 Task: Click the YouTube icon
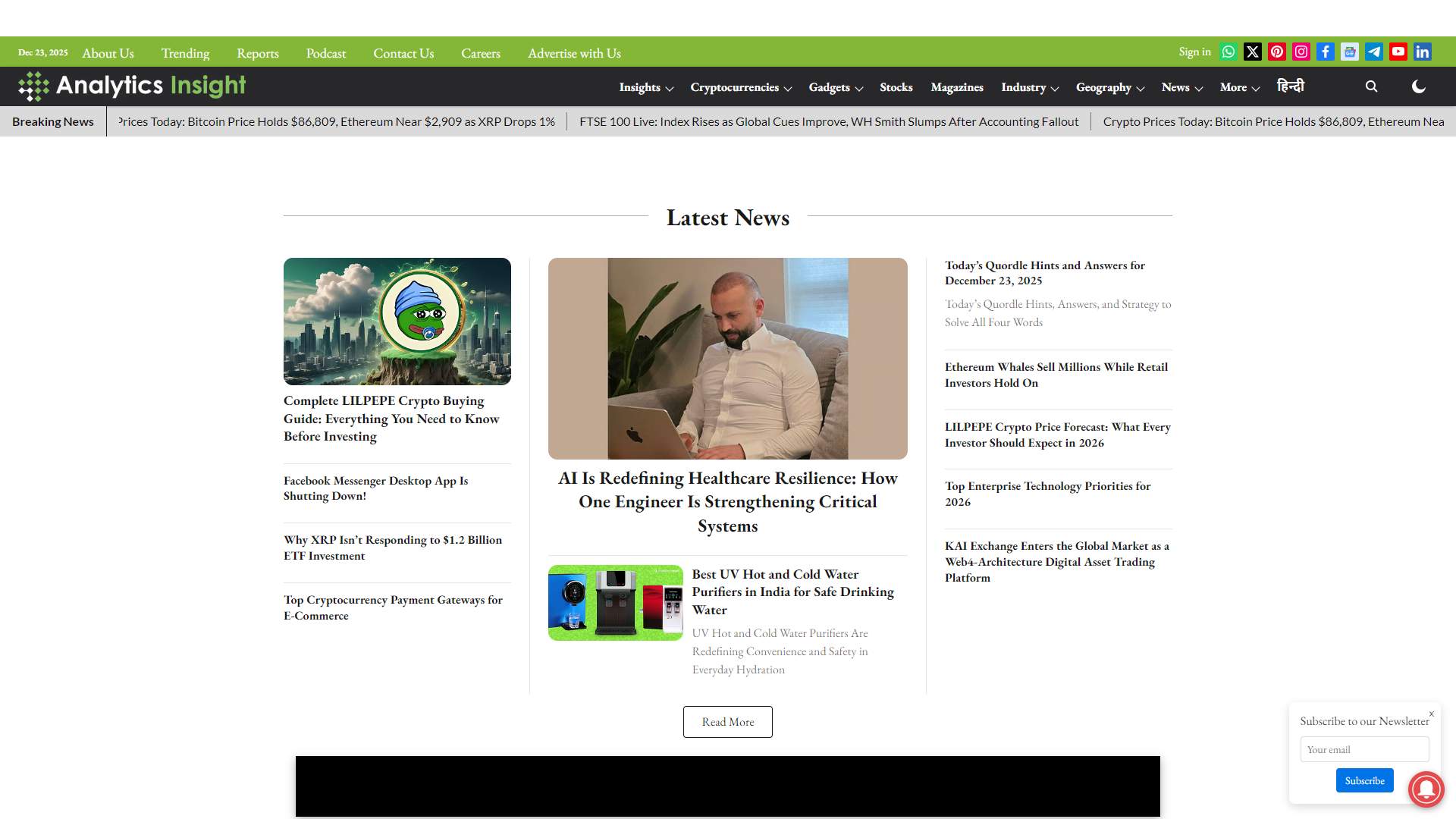[x=1398, y=52]
